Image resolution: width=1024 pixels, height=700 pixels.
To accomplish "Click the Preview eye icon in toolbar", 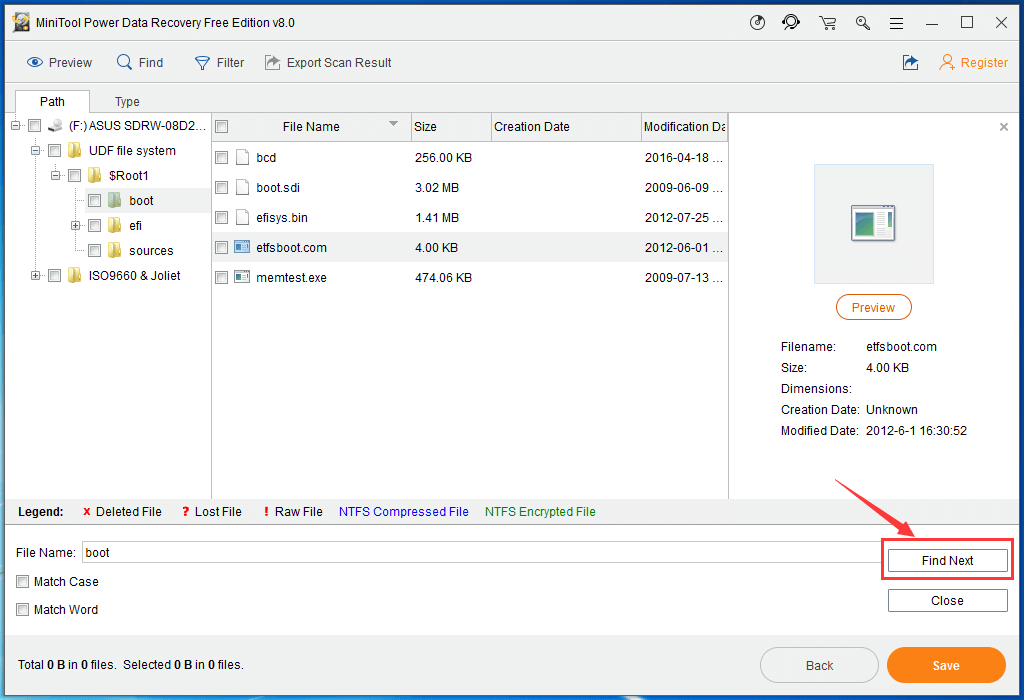I will 35,63.
